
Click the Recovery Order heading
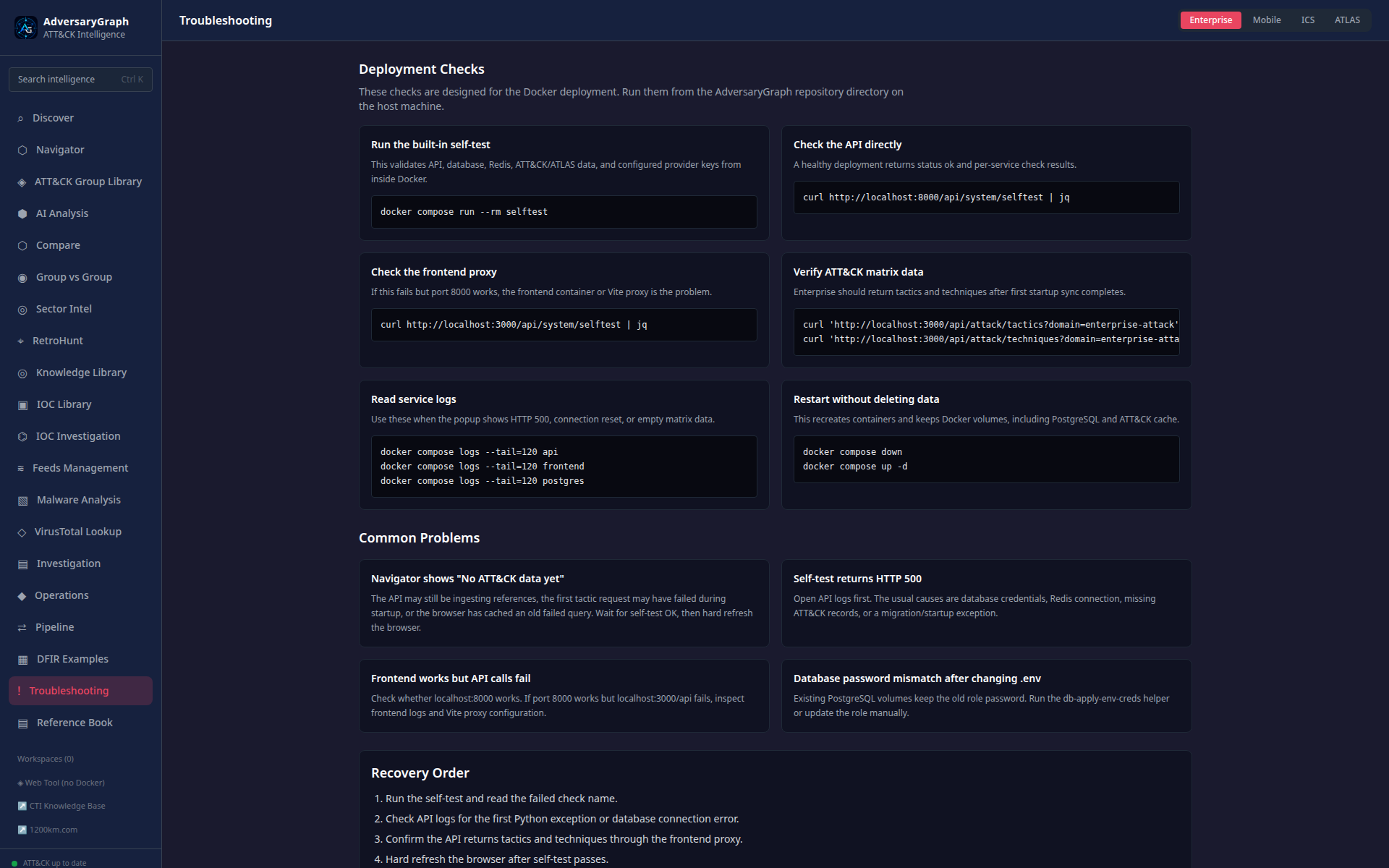click(420, 773)
